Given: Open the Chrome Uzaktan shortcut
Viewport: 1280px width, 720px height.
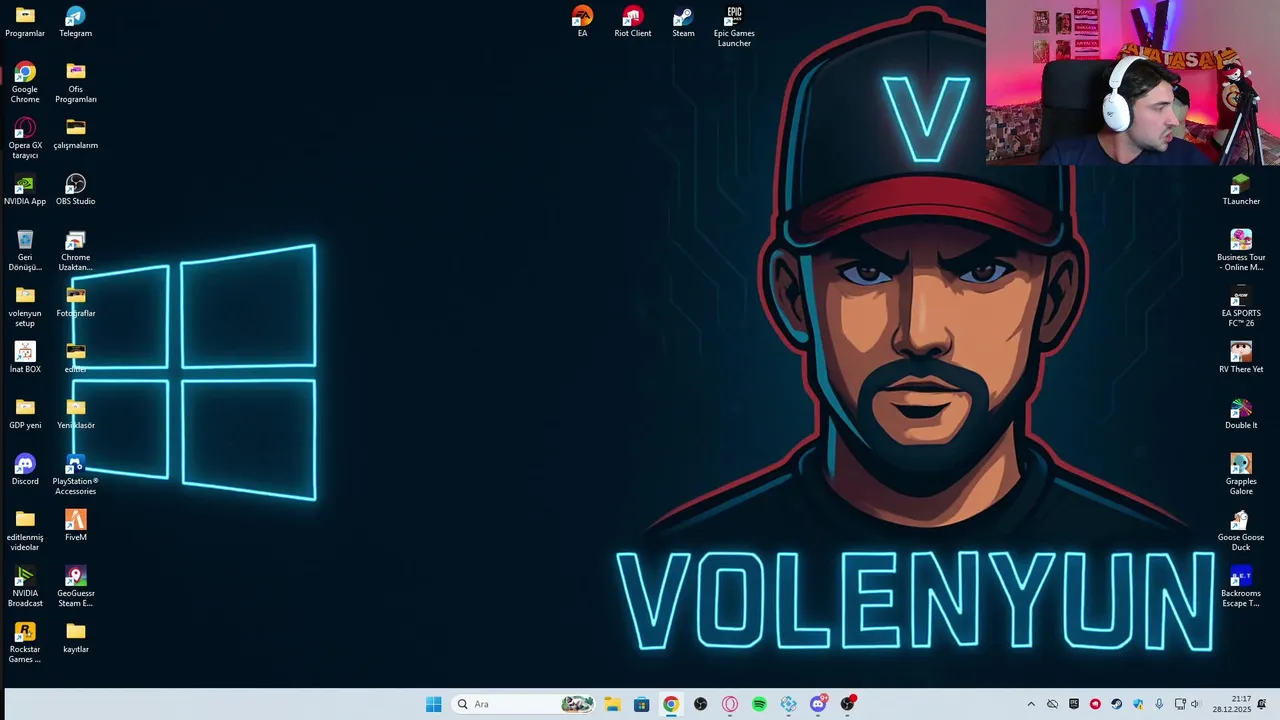Looking at the screenshot, I should (75, 250).
